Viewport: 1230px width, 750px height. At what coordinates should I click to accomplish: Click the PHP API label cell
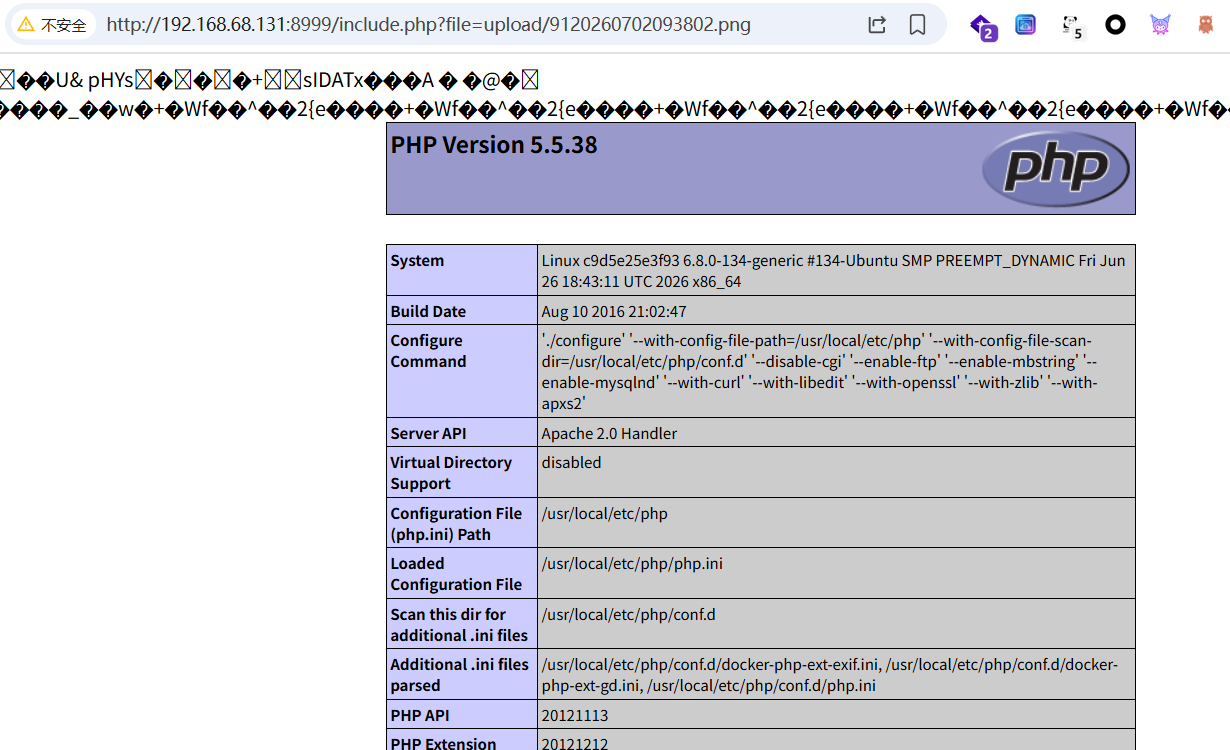[x=462, y=714]
